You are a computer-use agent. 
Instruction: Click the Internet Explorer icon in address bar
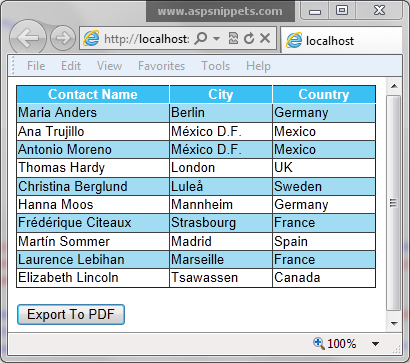(91, 39)
